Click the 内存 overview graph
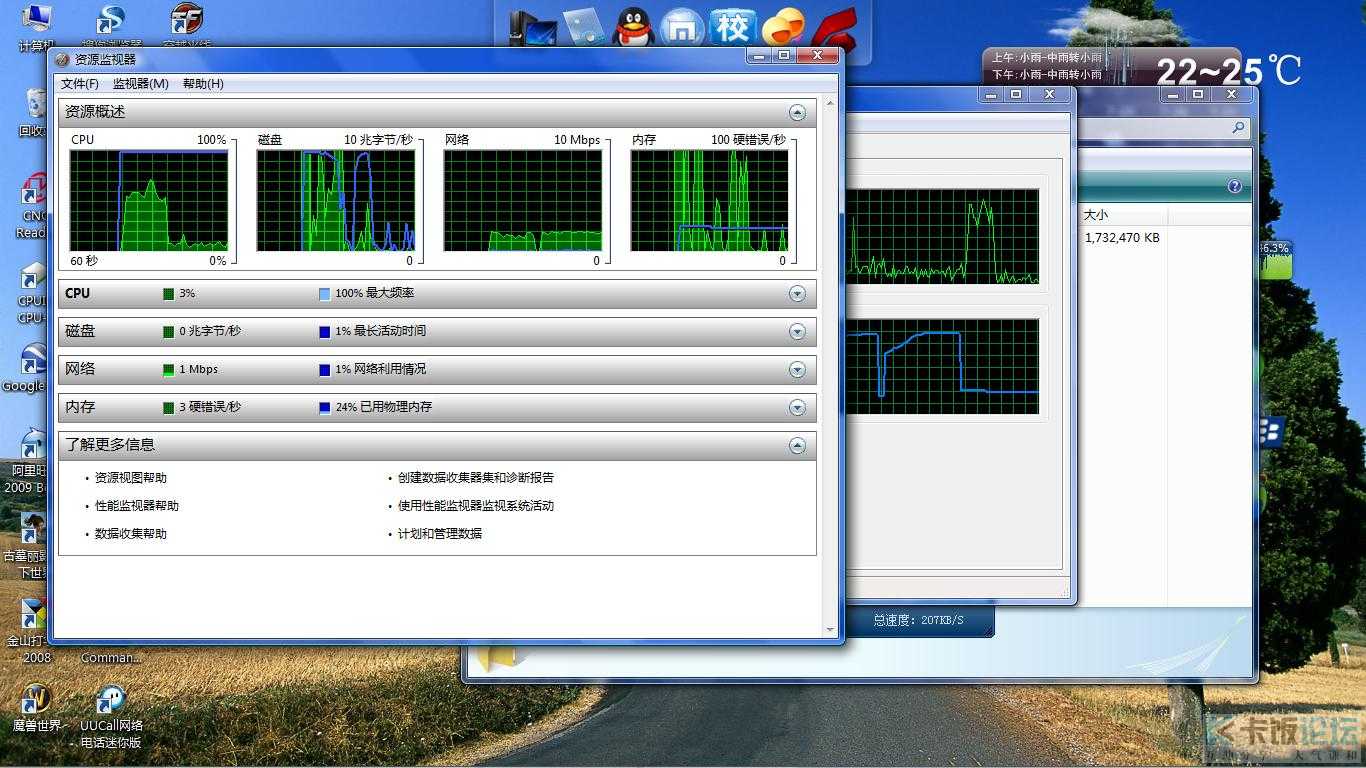Image resolution: width=1366 pixels, height=768 pixels. pos(710,201)
